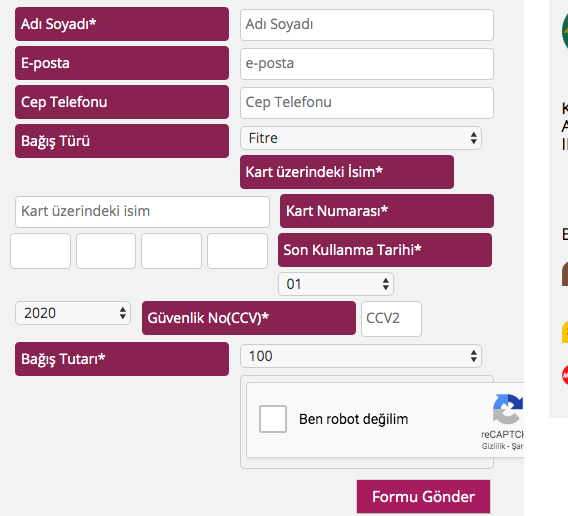
Task: Open the Bağış Türü Fitre dropdown
Action: click(361, 138)
